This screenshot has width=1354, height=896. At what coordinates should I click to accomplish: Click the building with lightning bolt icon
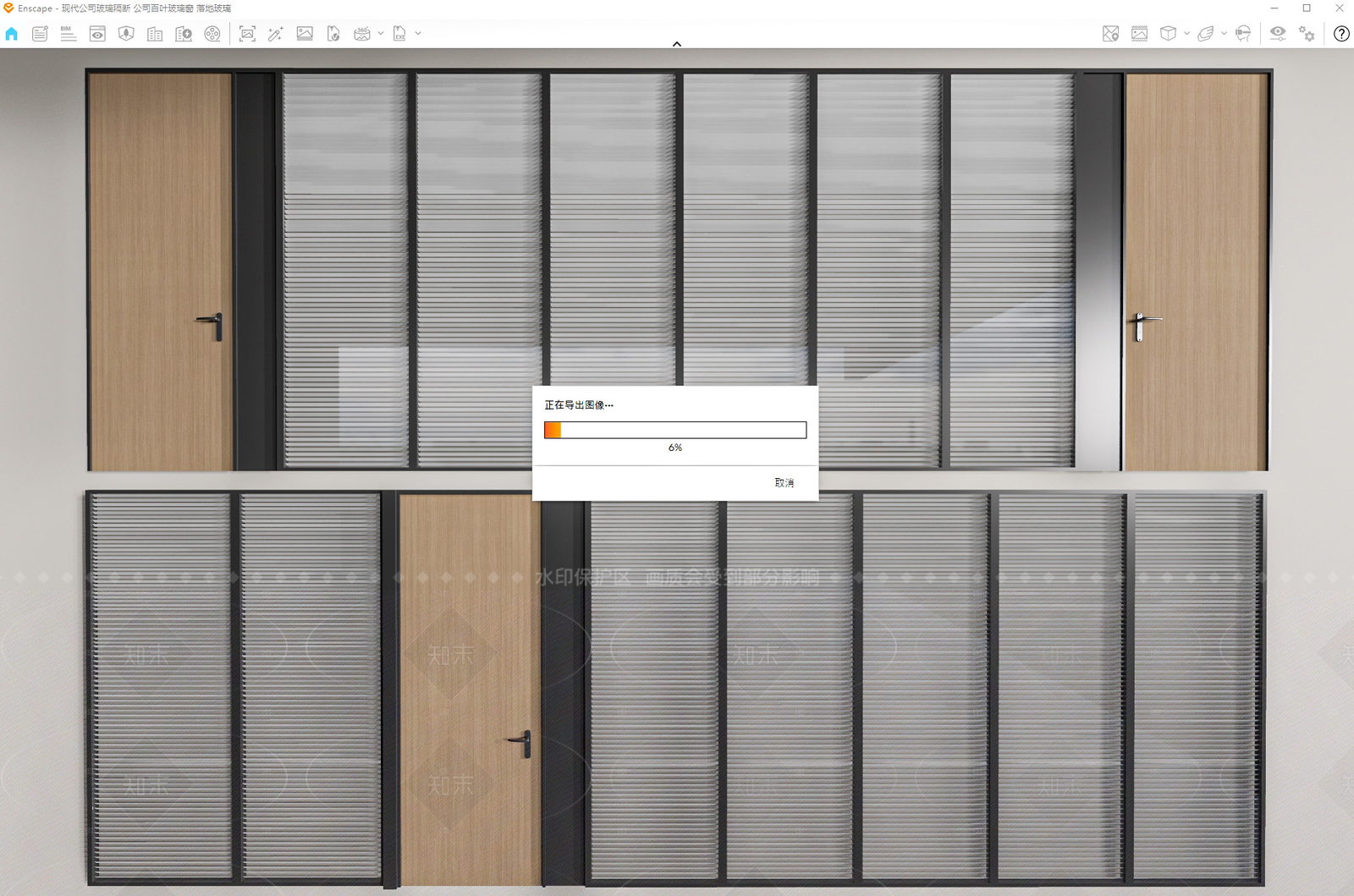tap(184, 34)
